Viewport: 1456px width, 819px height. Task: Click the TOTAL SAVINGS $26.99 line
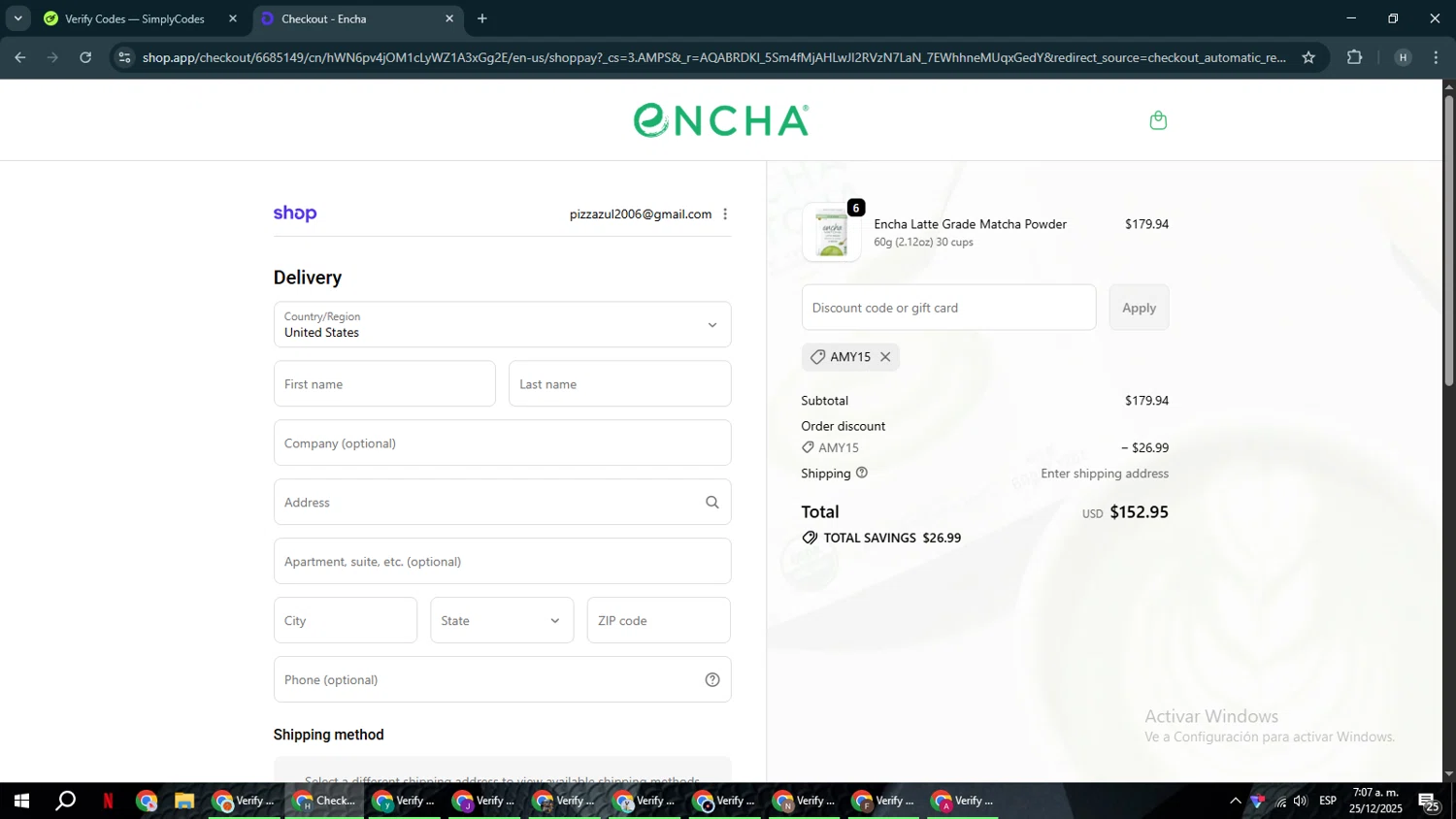point(881,538)
